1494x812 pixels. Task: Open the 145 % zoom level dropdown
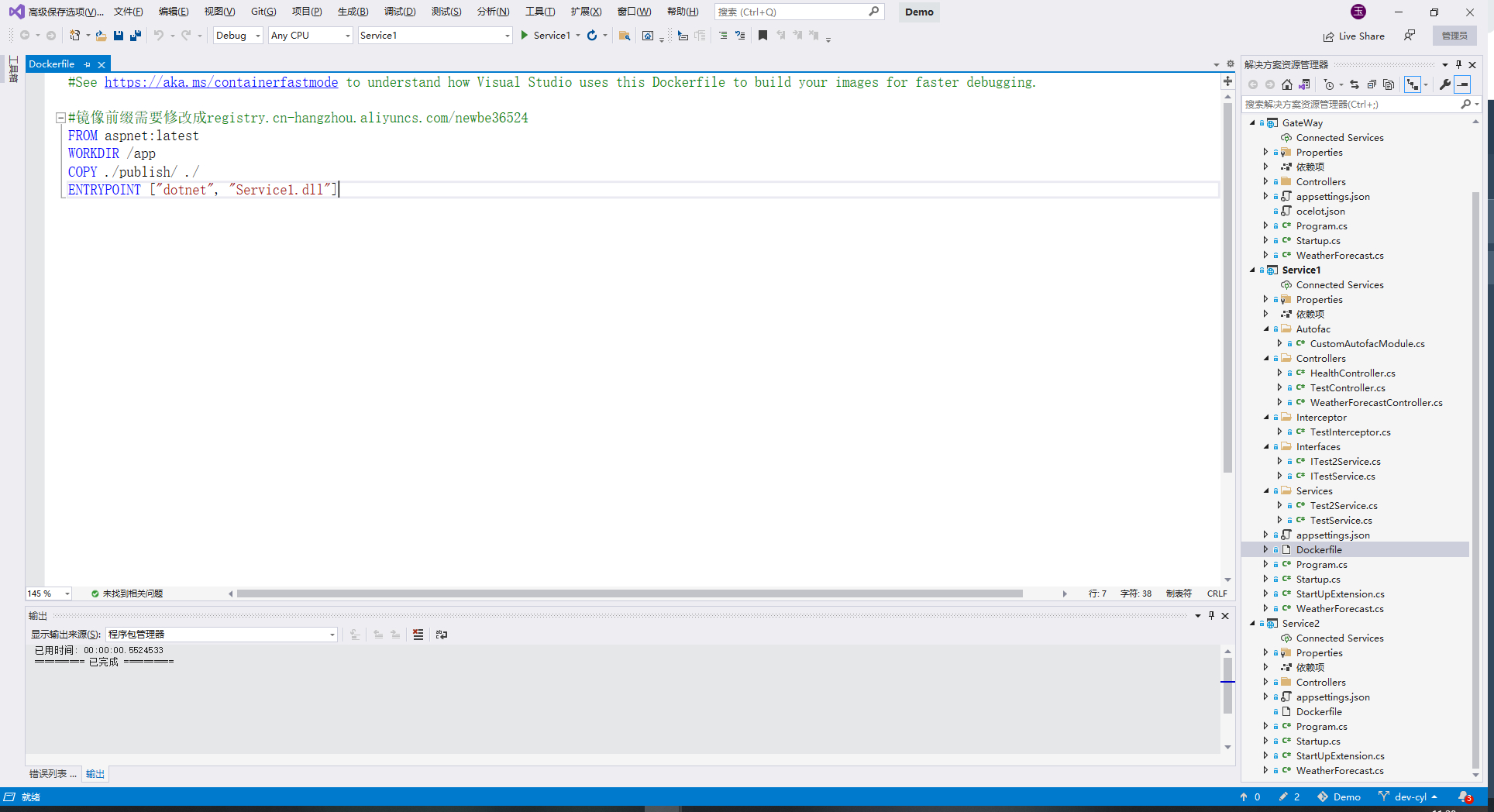[x=49, y=594]
